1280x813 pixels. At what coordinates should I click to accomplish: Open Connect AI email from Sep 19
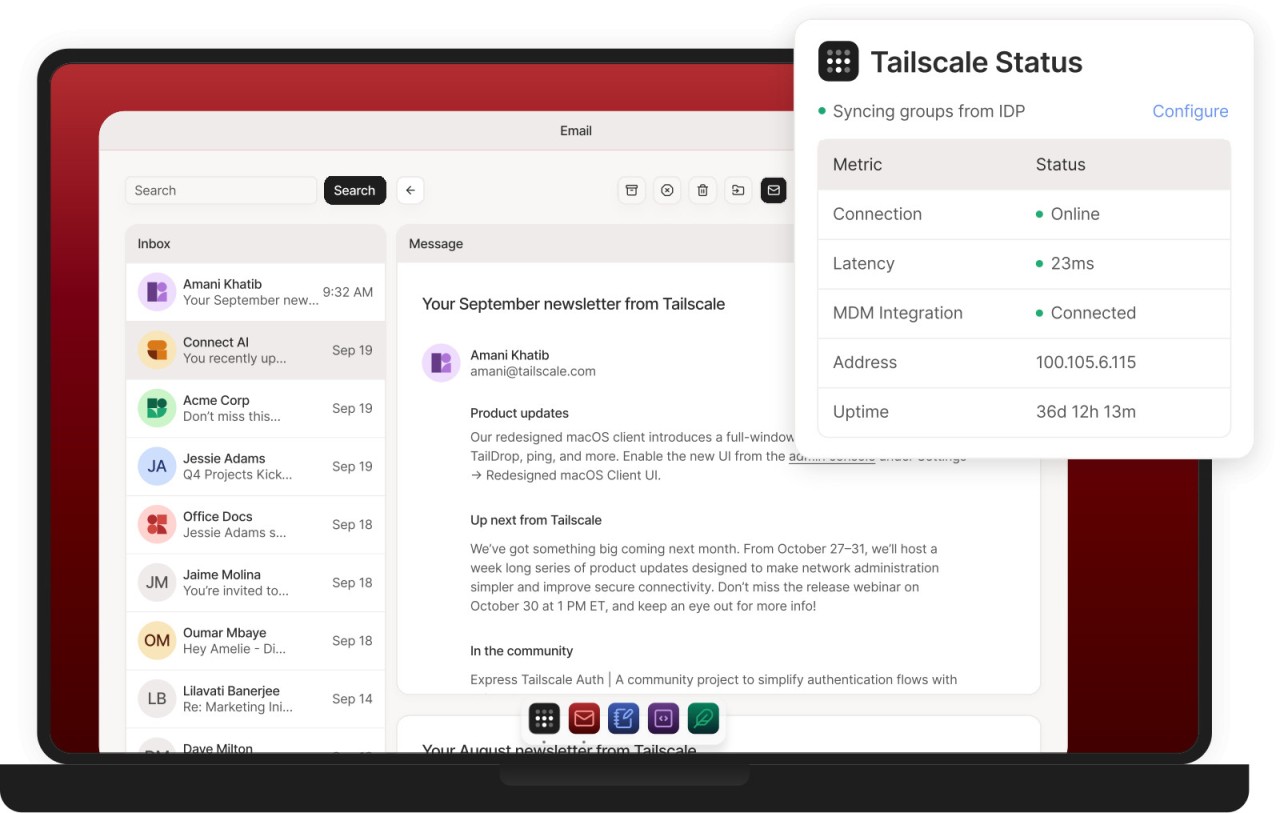click(x=256, y=350)
